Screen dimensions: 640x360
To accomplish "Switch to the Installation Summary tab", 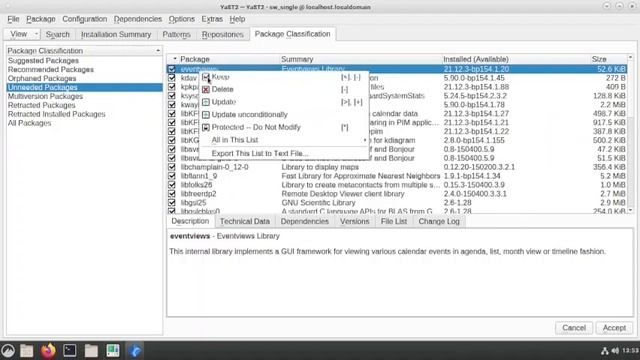I will [x=116, y=35].
